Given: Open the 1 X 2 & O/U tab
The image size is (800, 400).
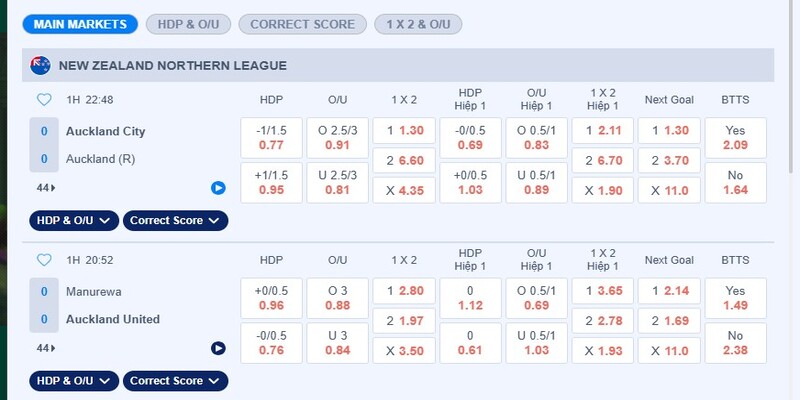Looking at the screenshot, I should (x=418, y=23).
